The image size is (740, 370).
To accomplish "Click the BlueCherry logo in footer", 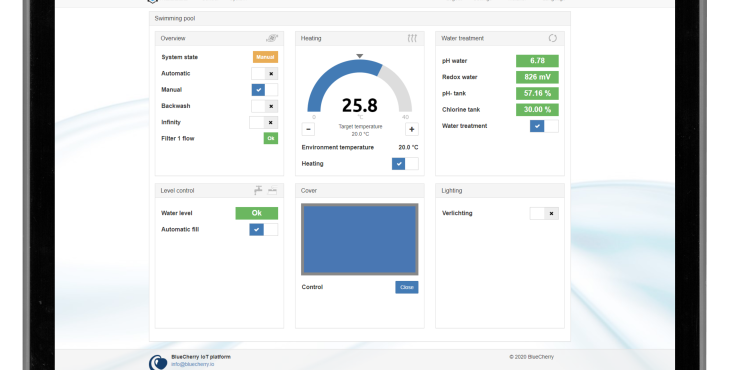I will pos(158,362).
